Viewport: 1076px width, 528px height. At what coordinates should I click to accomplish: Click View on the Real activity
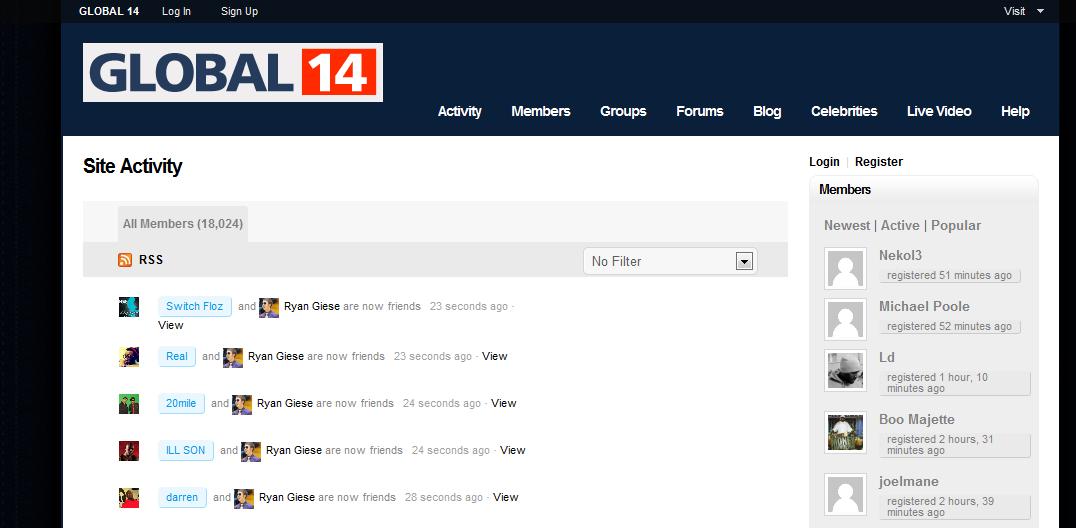495,356
